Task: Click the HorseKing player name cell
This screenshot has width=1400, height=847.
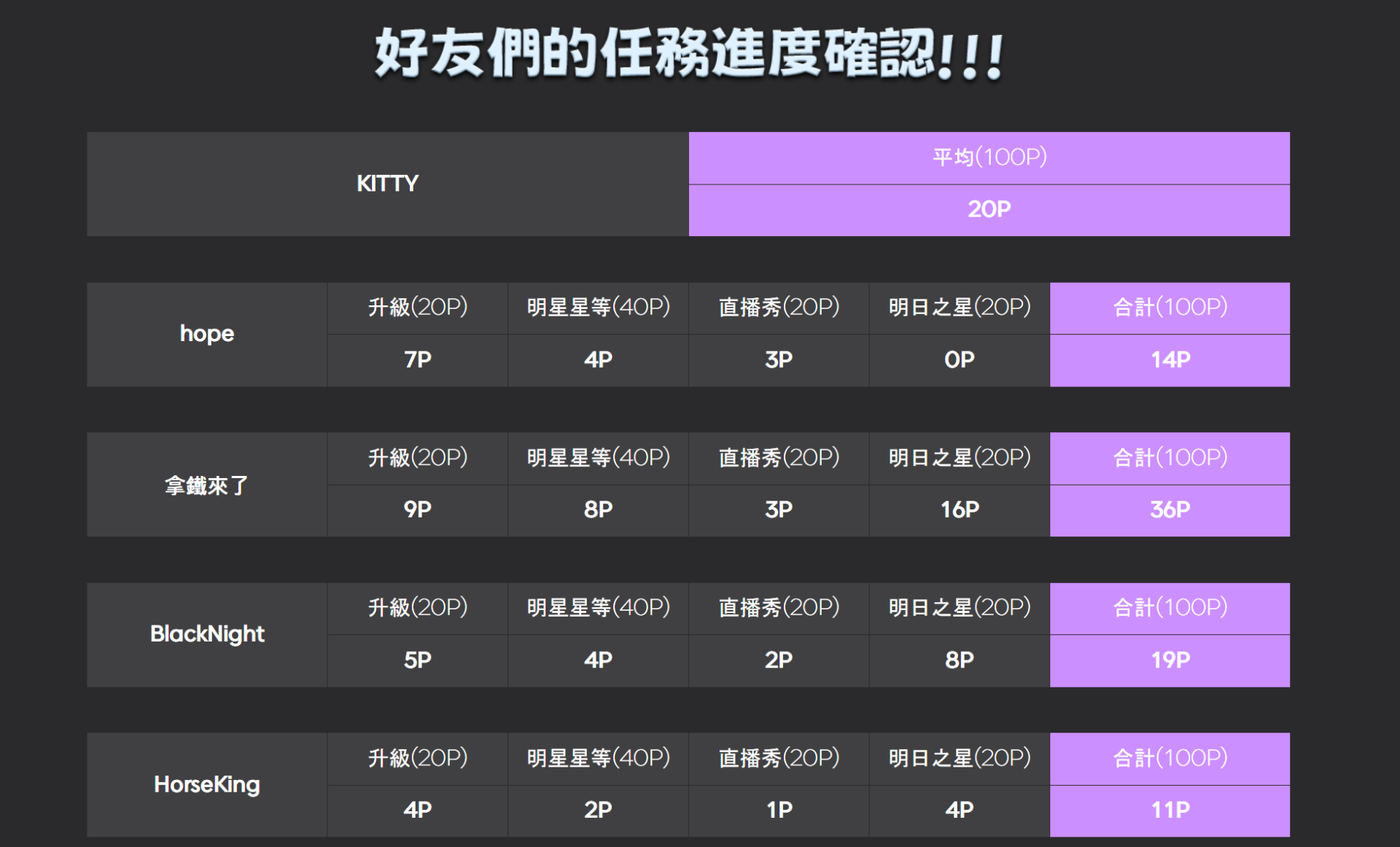Action: pyautogui.click(x=207, y=784)
